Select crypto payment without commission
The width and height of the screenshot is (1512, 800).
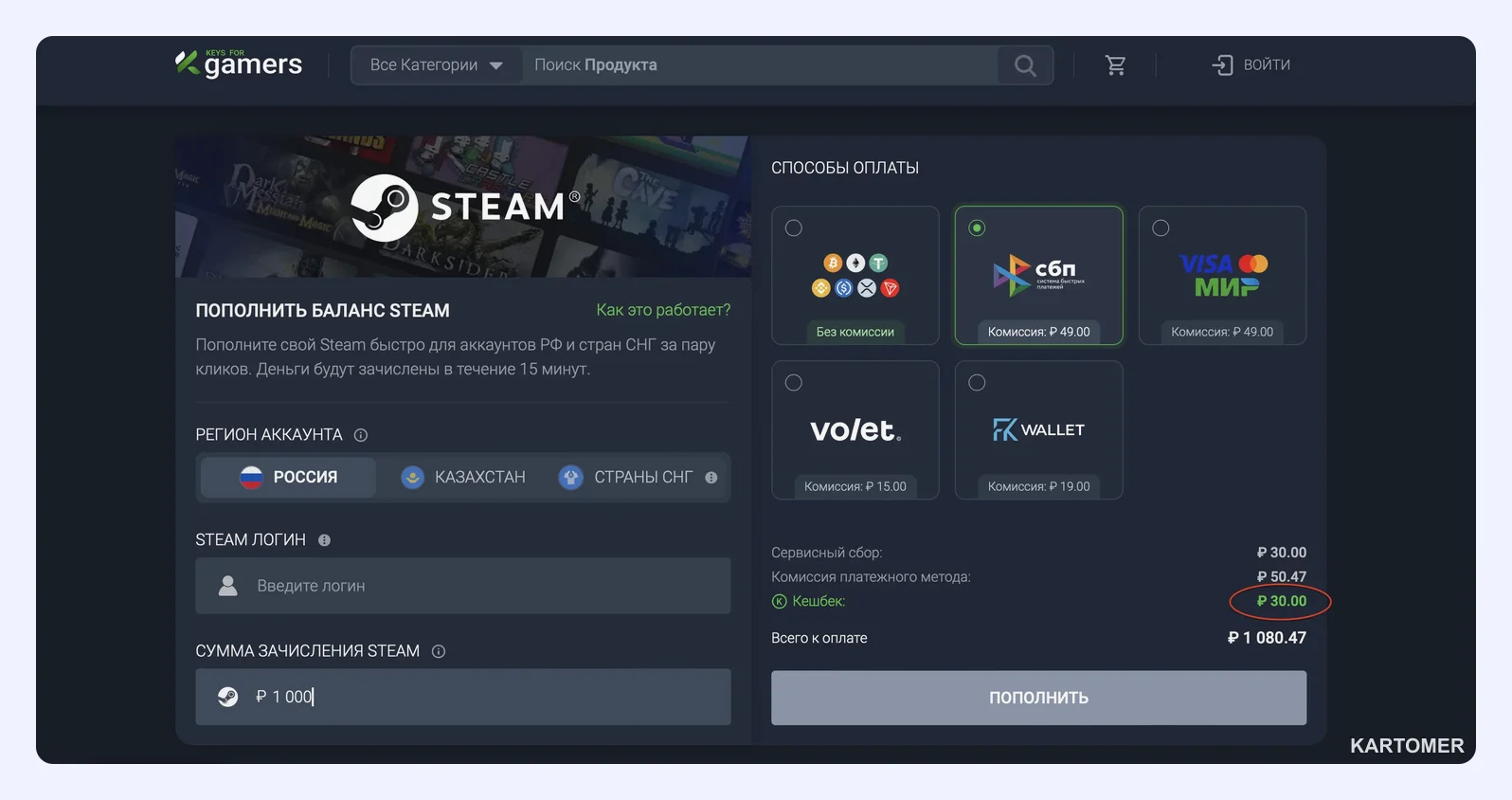(x=855, y=276)
